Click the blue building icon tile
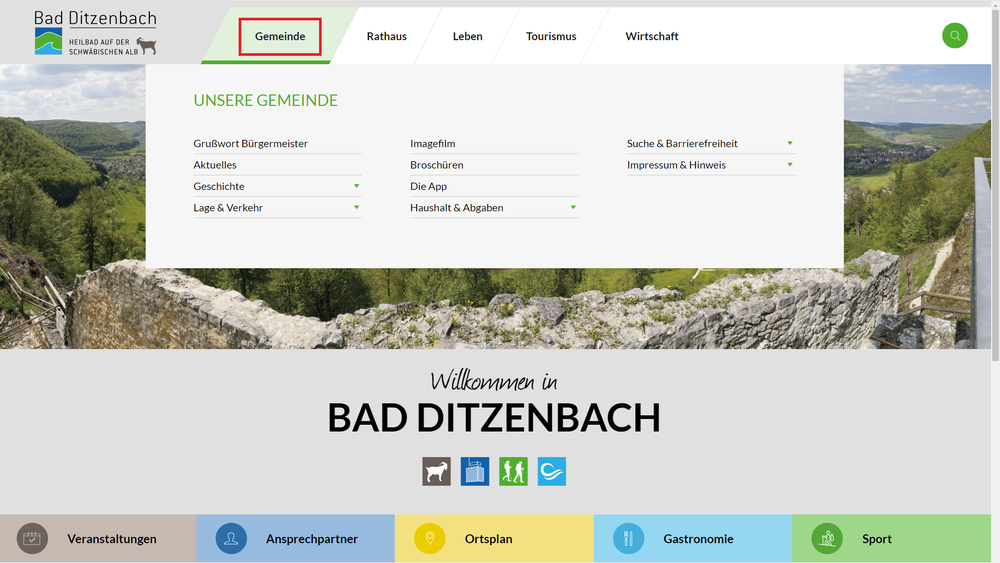The height and width of the screenshot is (563, 1000). tap(474, 472)
